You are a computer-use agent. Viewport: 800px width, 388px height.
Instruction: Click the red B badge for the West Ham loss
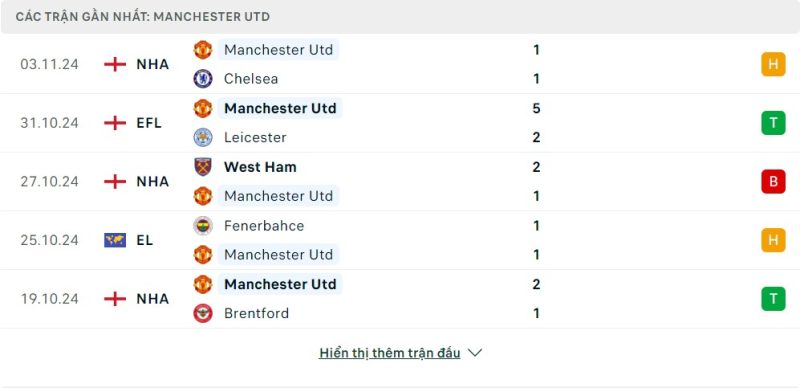[773, 182]
